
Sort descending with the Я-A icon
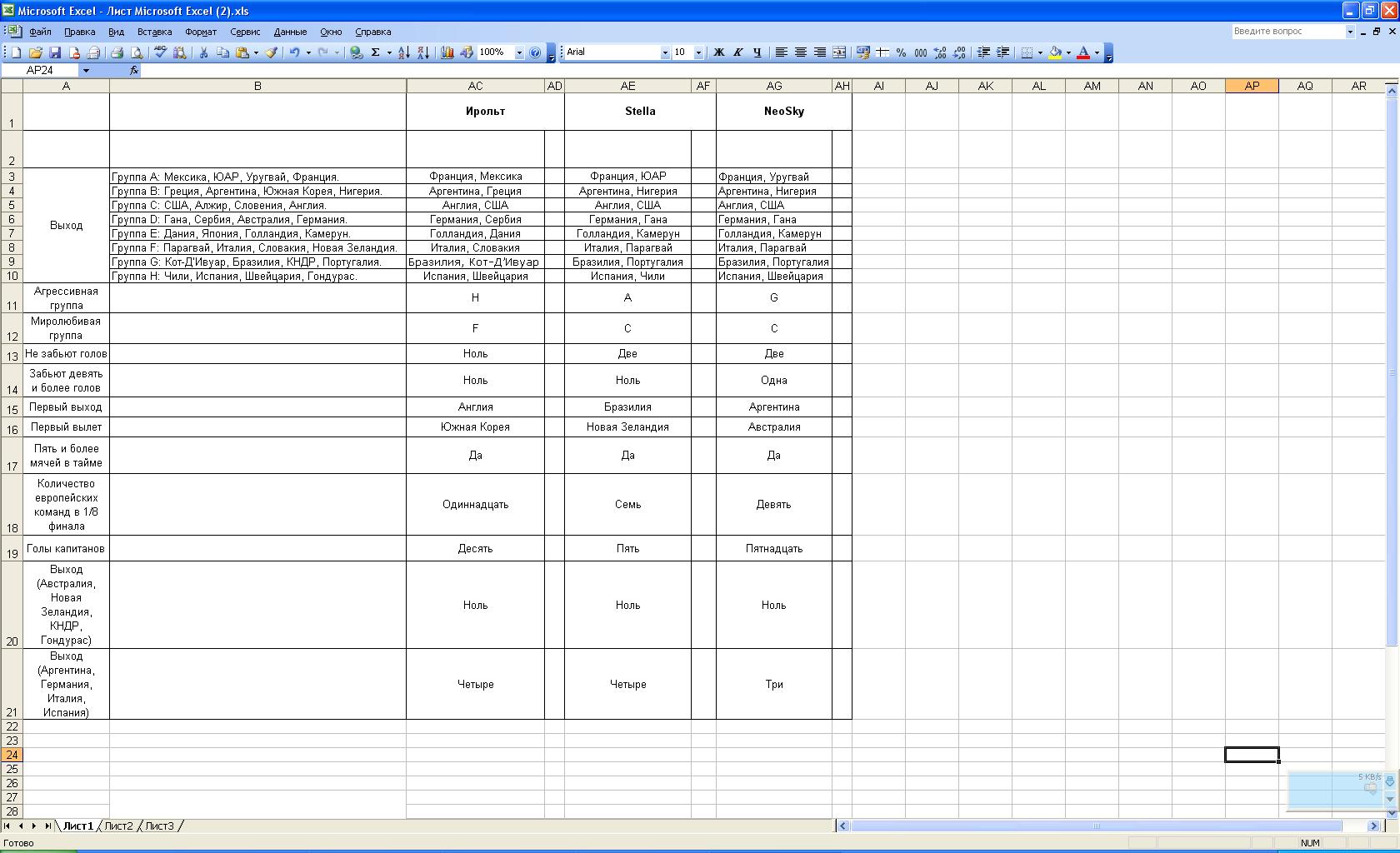423,52
